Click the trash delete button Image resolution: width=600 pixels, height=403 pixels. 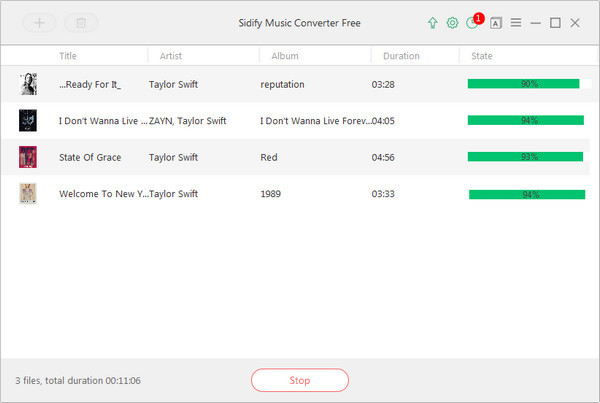pyautogui.click(x=81, y=23)
